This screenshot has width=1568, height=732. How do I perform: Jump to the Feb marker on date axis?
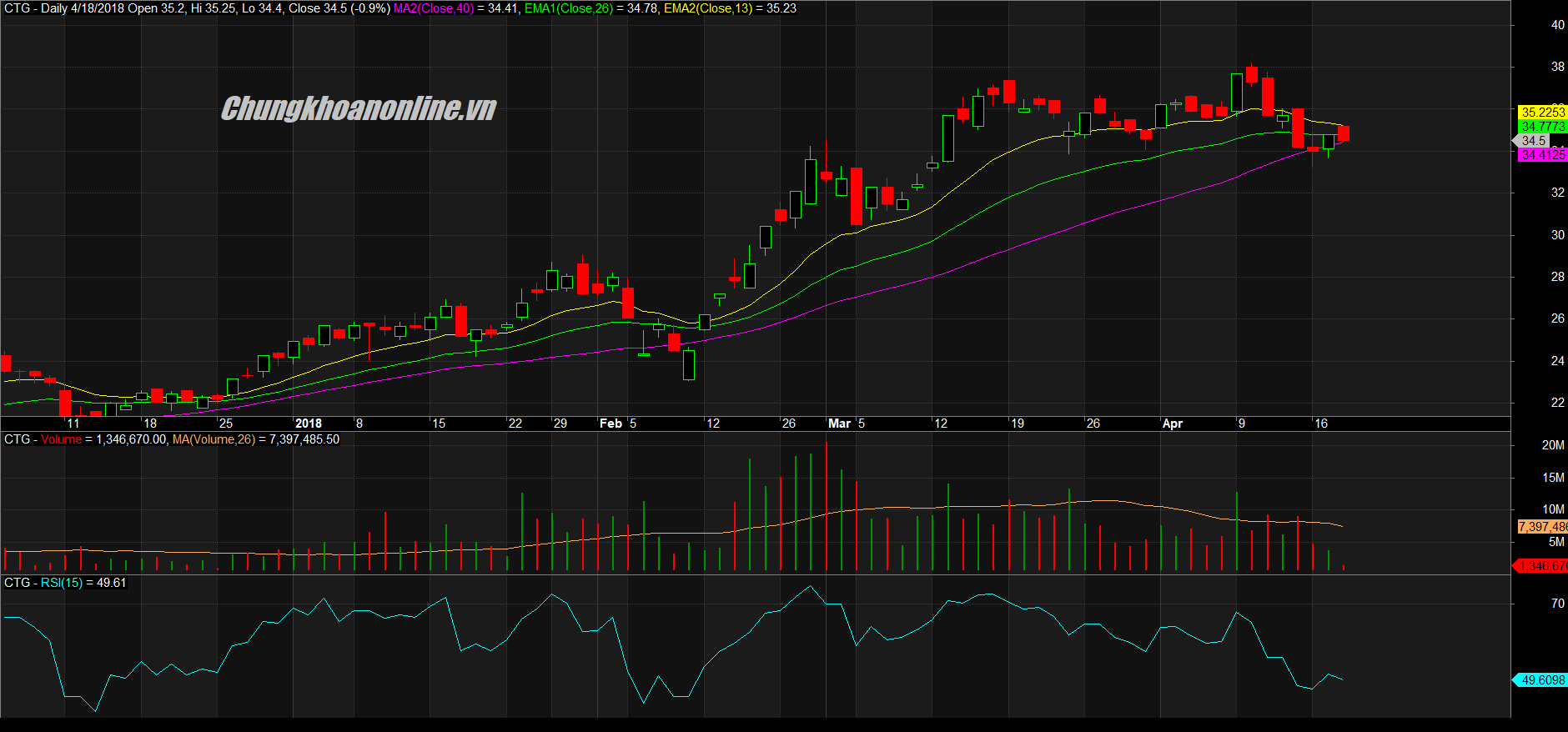pos(611,424)
